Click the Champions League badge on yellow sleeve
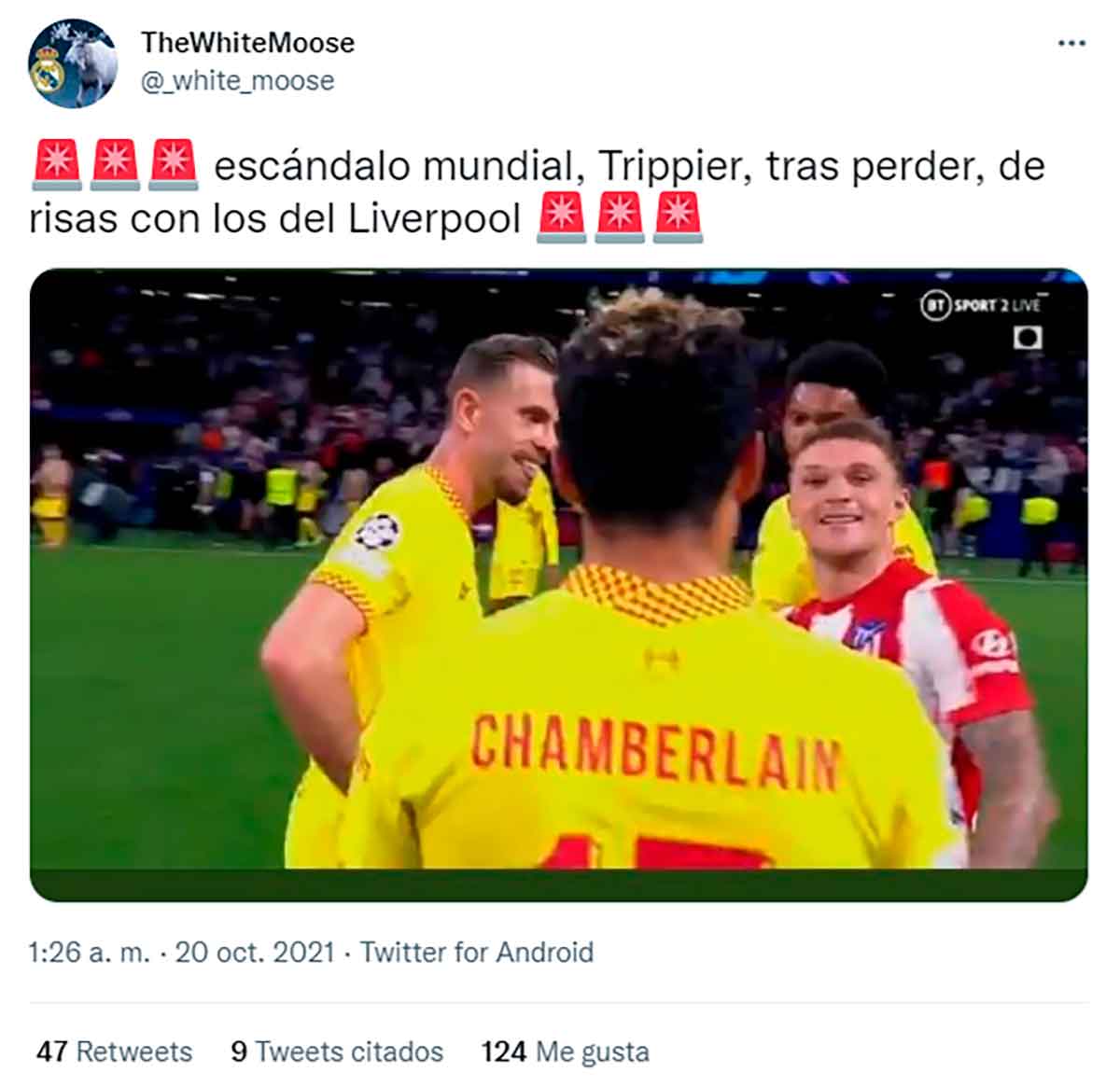 pyautogui.click(x=377, y=533)
